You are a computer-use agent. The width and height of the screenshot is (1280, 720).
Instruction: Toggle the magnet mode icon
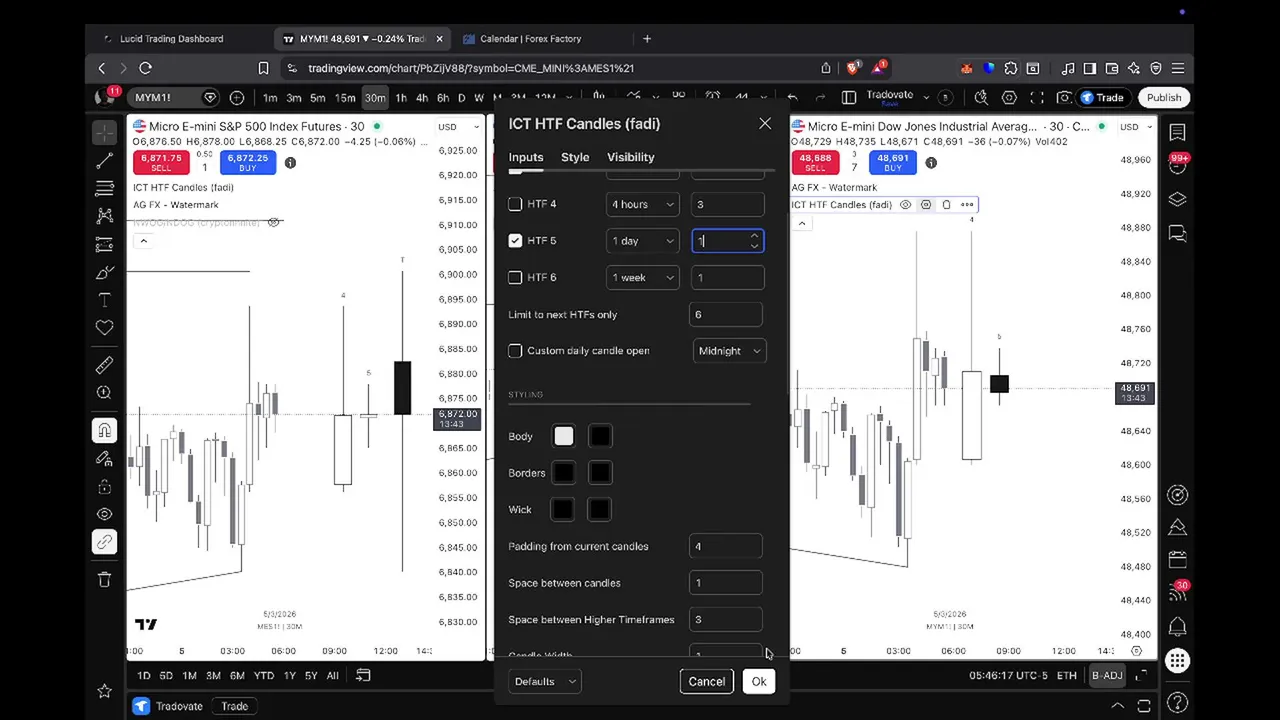point(104,430)
